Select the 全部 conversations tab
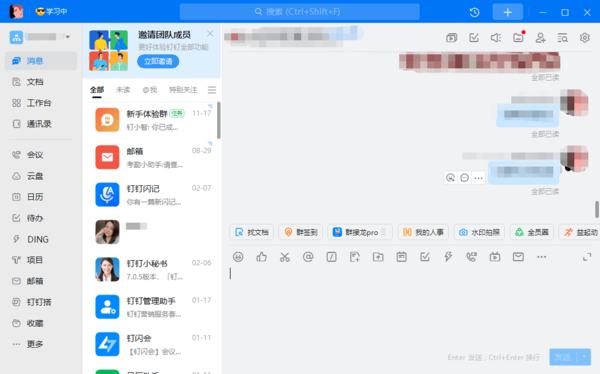The image size is (600, 374). tap(97, 90)
